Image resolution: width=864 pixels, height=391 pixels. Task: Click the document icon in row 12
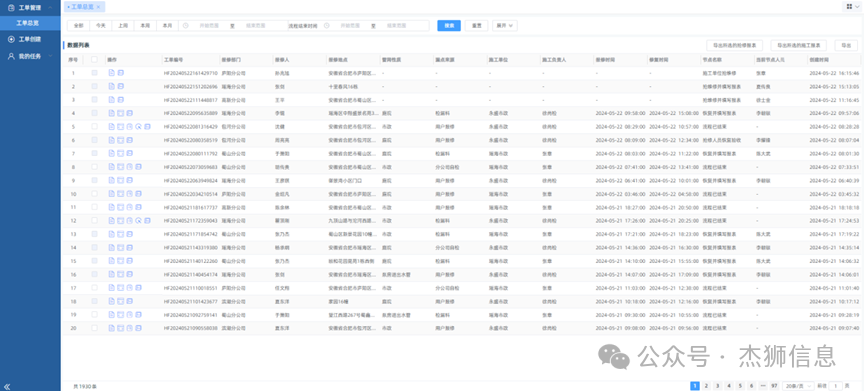pyautogui.click(x=111, y=220)
